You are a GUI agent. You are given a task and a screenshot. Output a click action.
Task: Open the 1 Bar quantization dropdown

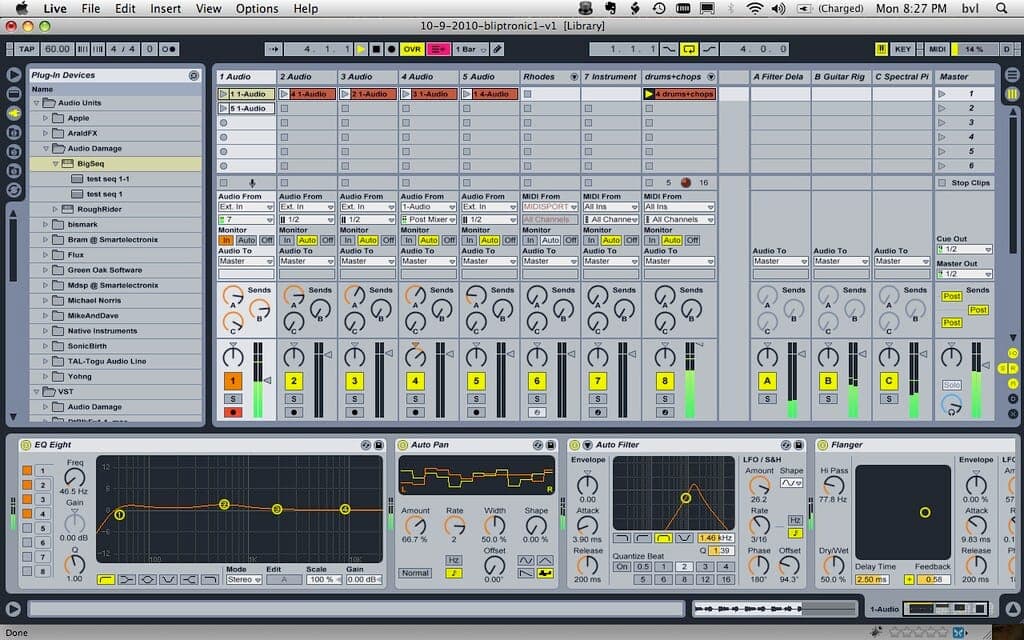[x=471, y=49]
